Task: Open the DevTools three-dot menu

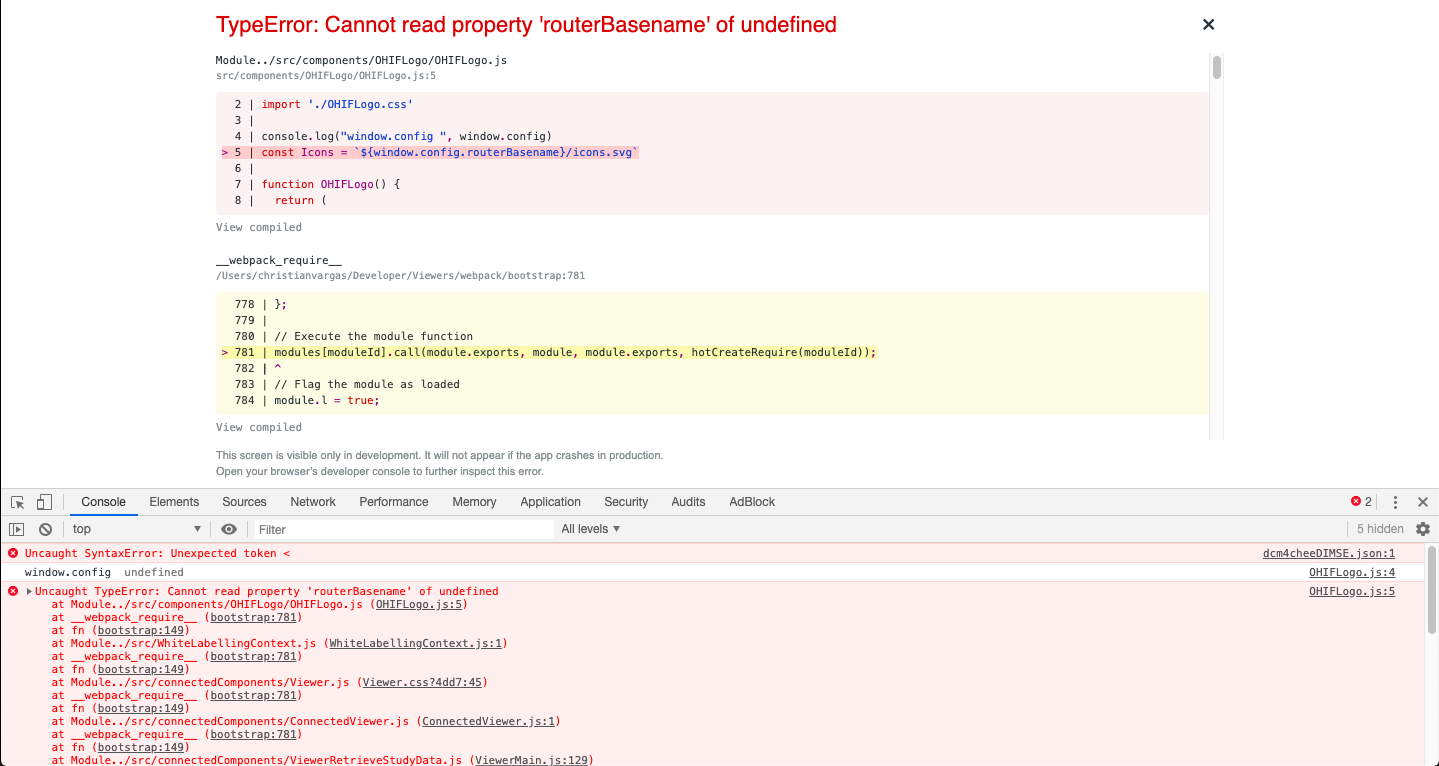Action: pos(1395,501)
